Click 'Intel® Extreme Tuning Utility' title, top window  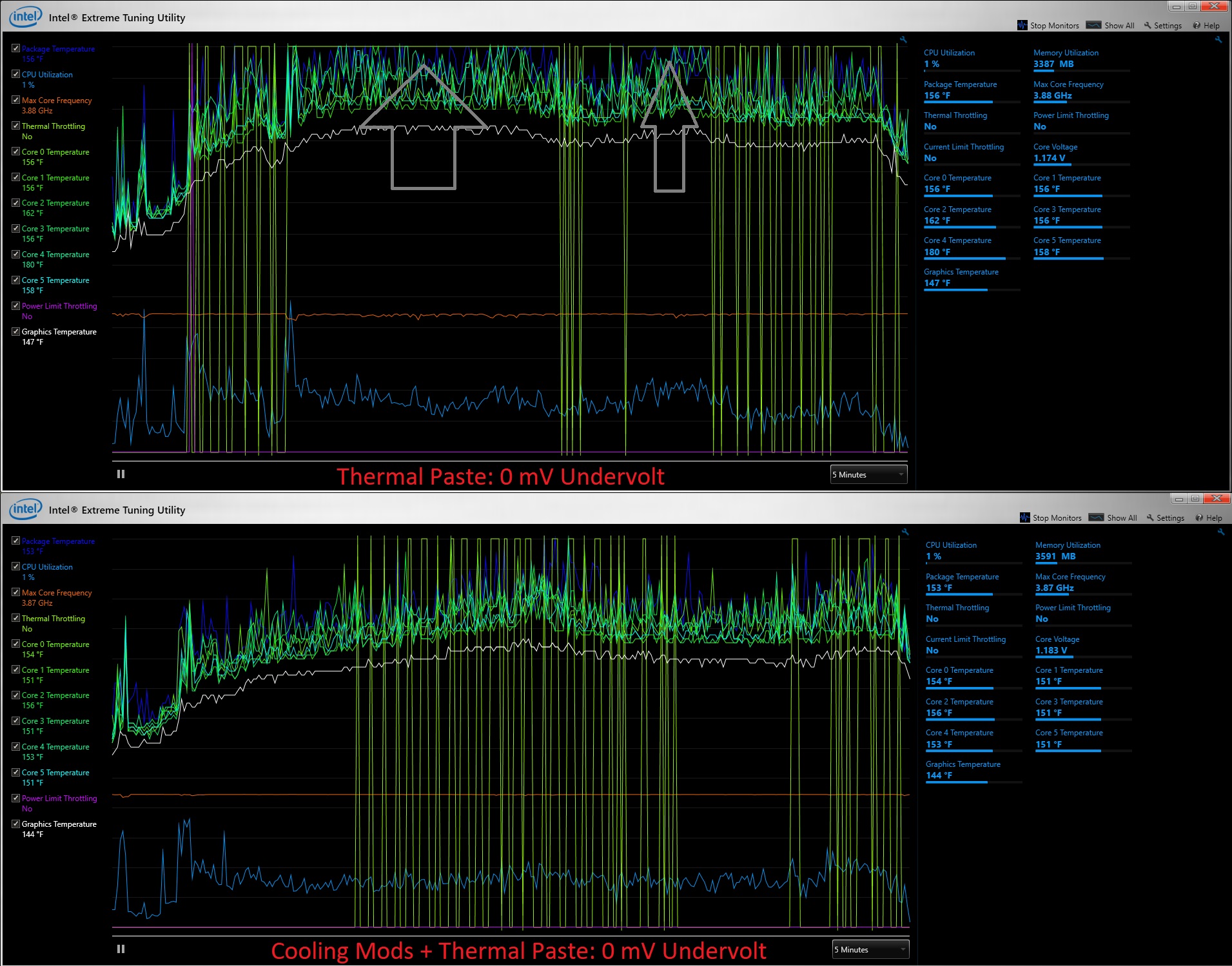click(x=117, y=18)
